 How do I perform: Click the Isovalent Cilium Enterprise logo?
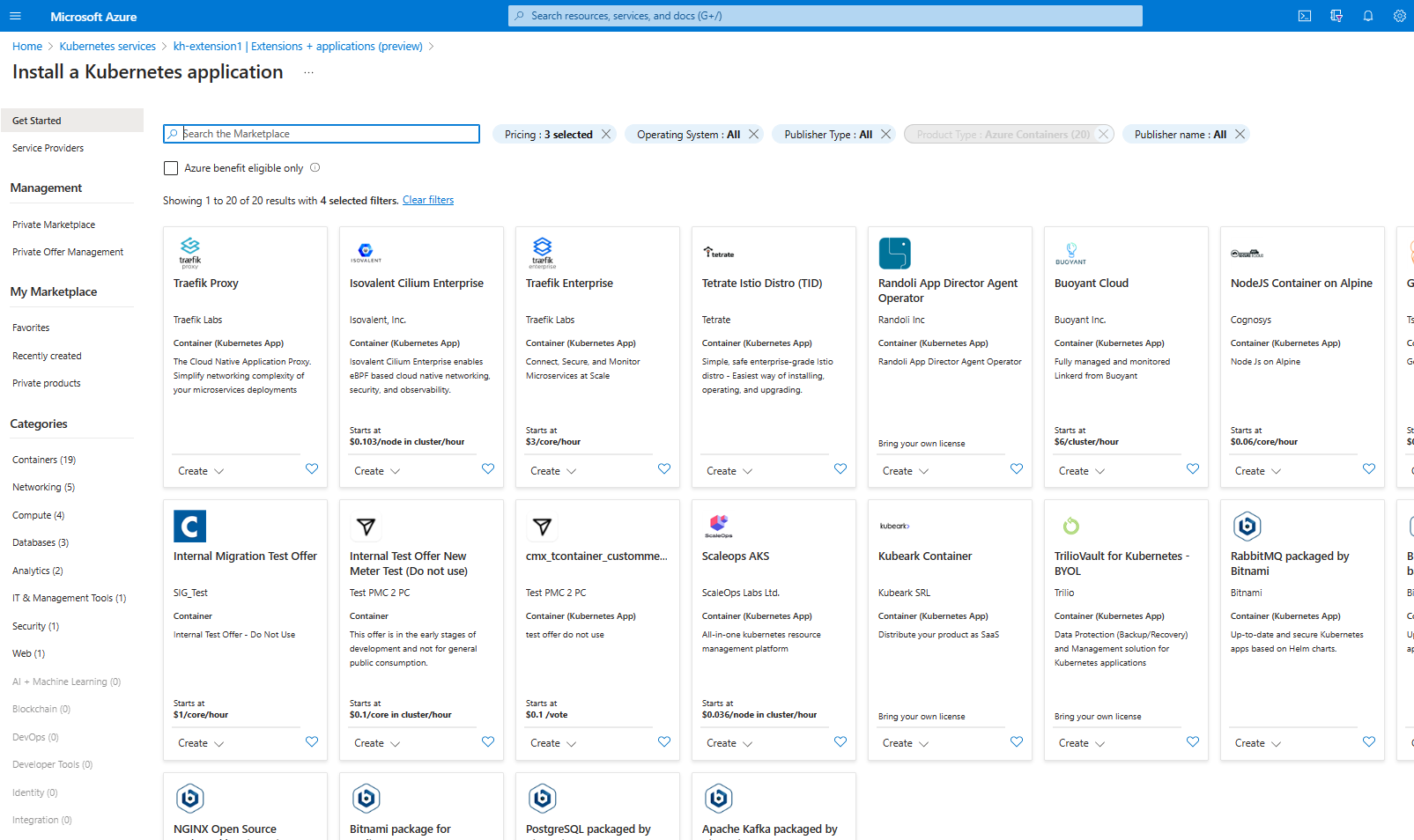(x=366, y=253)
